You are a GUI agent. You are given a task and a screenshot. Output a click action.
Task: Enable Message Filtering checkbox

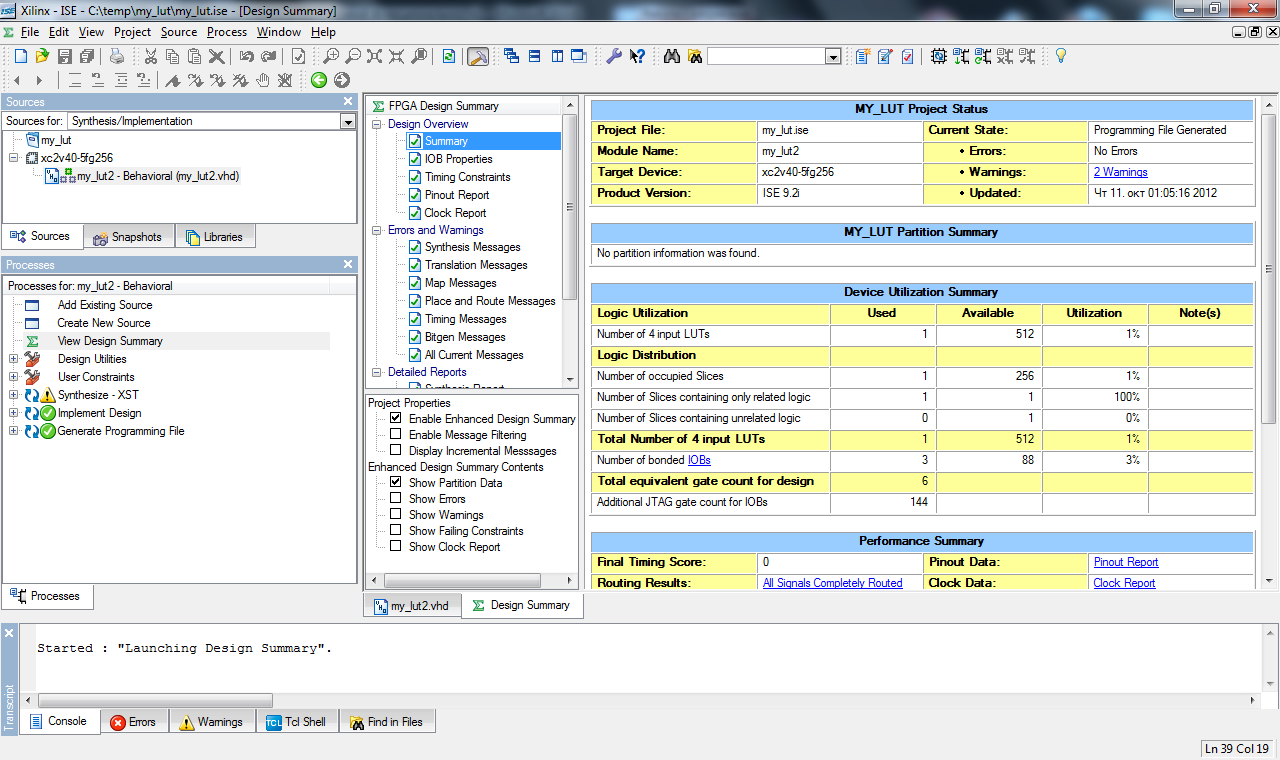tap(396, 435)
